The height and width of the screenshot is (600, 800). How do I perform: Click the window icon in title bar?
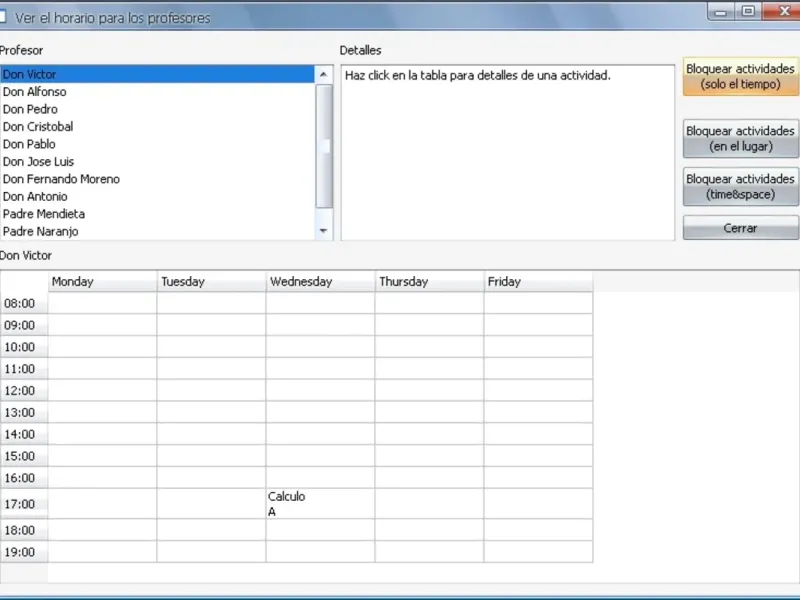(3, 17)
